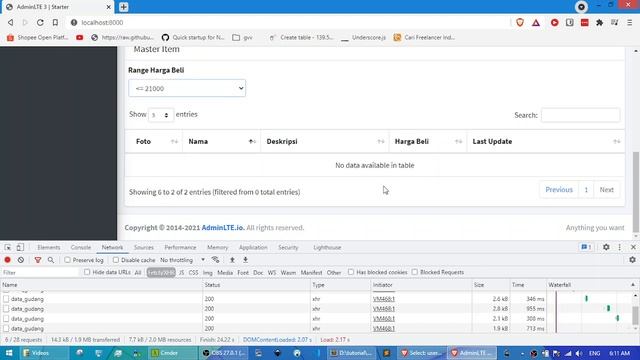Sort network requests by Waterfall column
This screenshot has height=360, width=640.
click(591, 285)
